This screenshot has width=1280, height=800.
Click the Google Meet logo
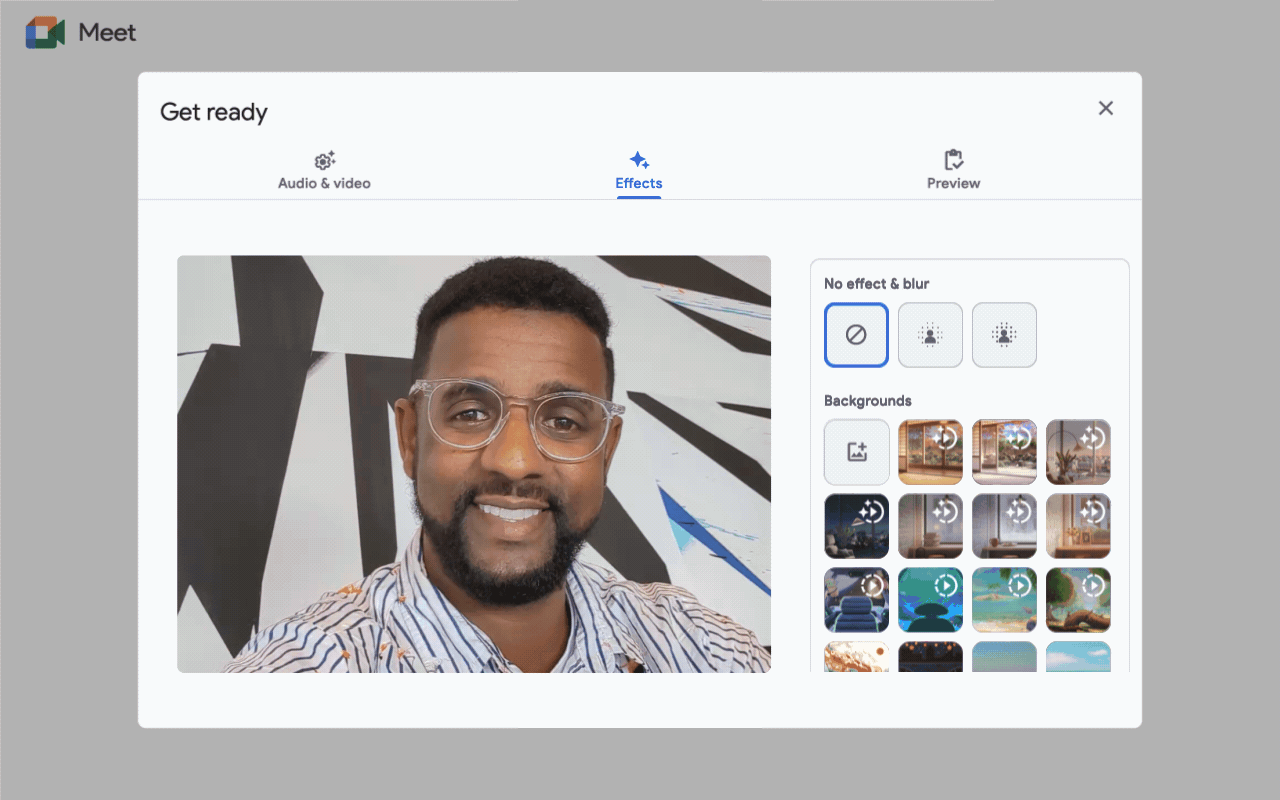[x=81, y=32]
